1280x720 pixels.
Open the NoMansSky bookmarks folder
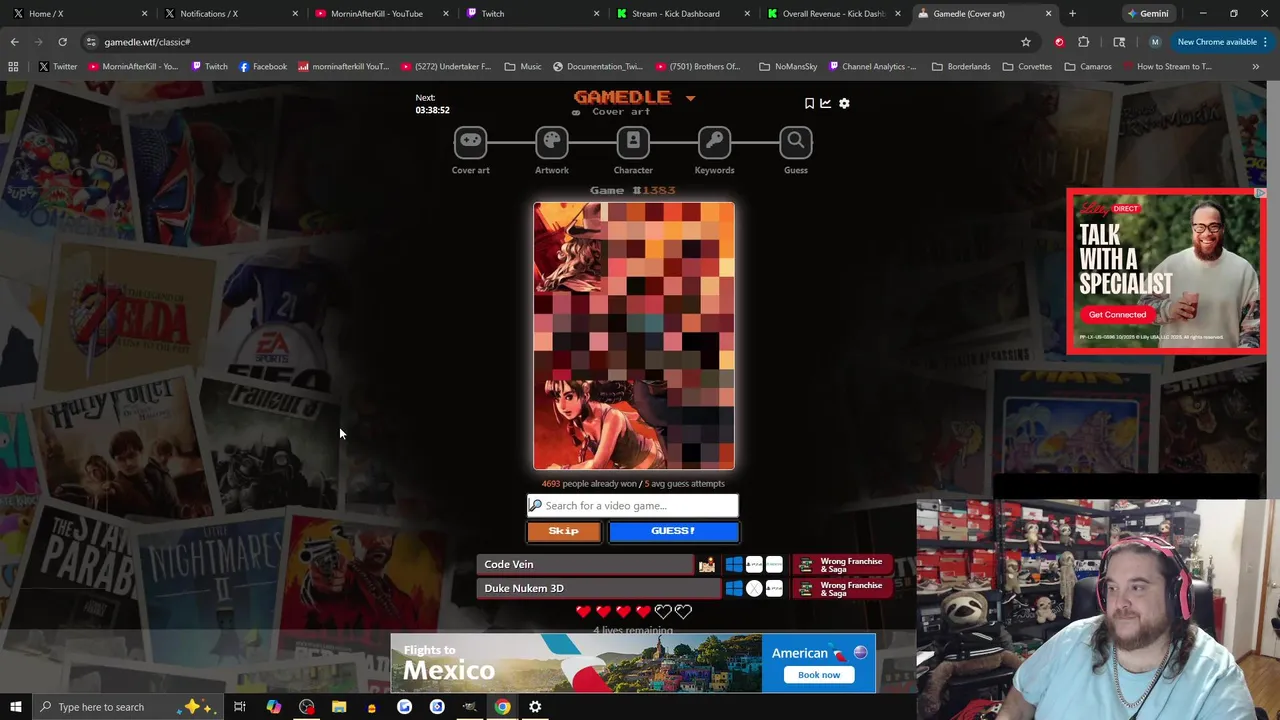(x=788, y=67)
